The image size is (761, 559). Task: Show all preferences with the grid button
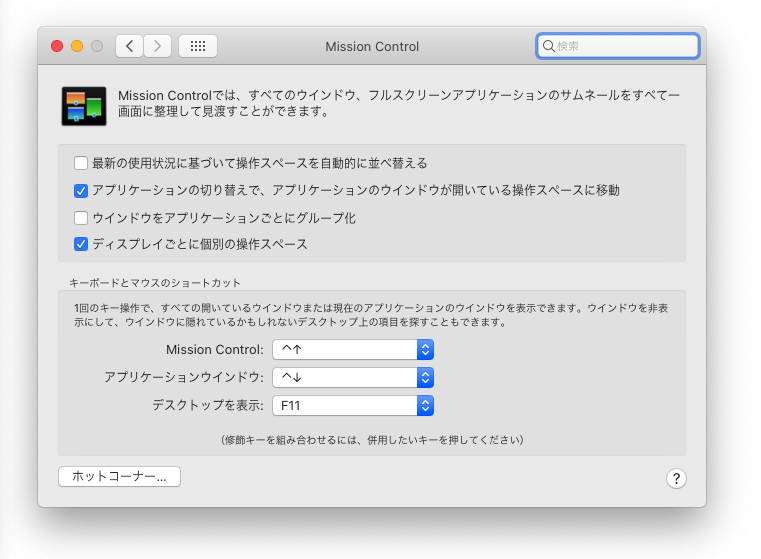coord(198,46)
